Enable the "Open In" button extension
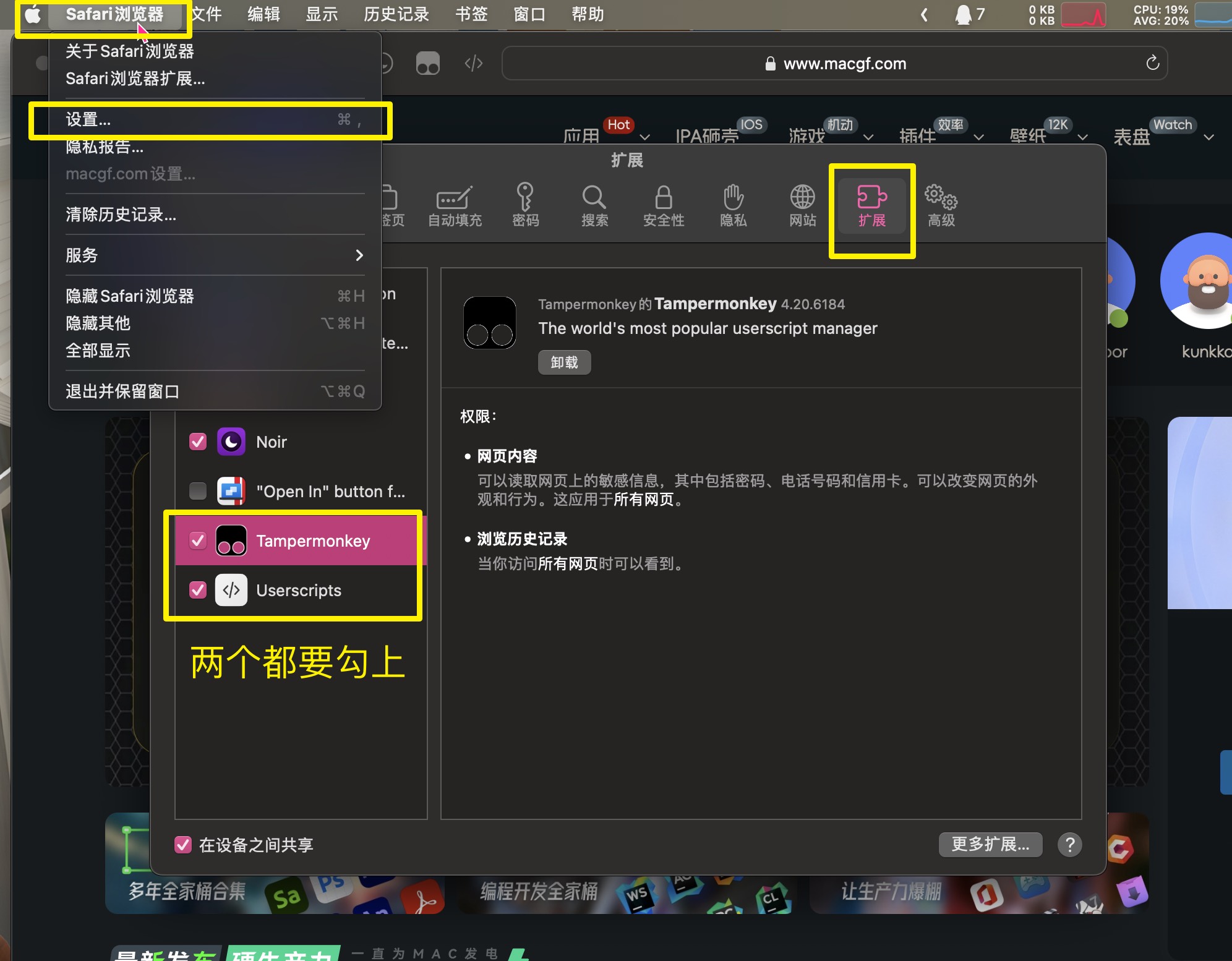Viewport: 1232px width, 961px height. tap(197, 490)
